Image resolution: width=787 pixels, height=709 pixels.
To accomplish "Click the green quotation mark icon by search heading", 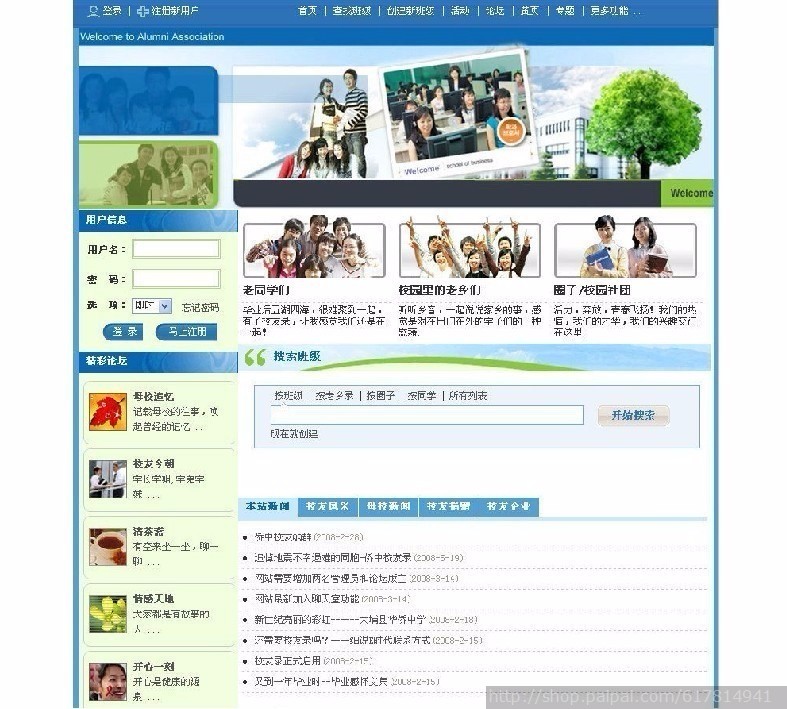I will click(255, 357).
